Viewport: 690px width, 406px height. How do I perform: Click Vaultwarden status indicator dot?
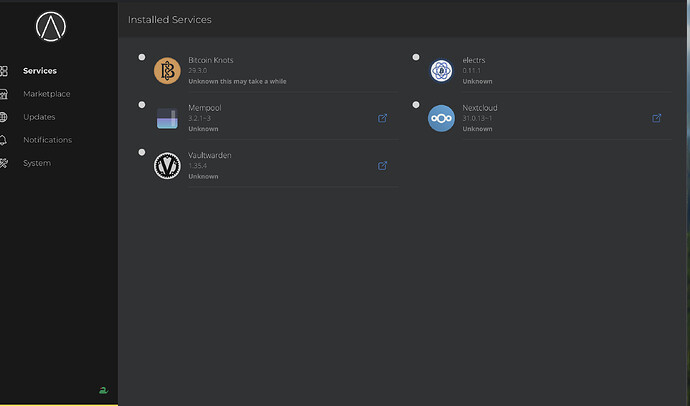pos(142,152)
